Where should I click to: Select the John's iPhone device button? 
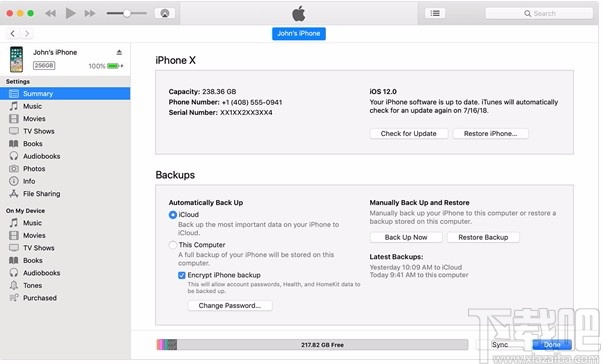tap(299, 33)
